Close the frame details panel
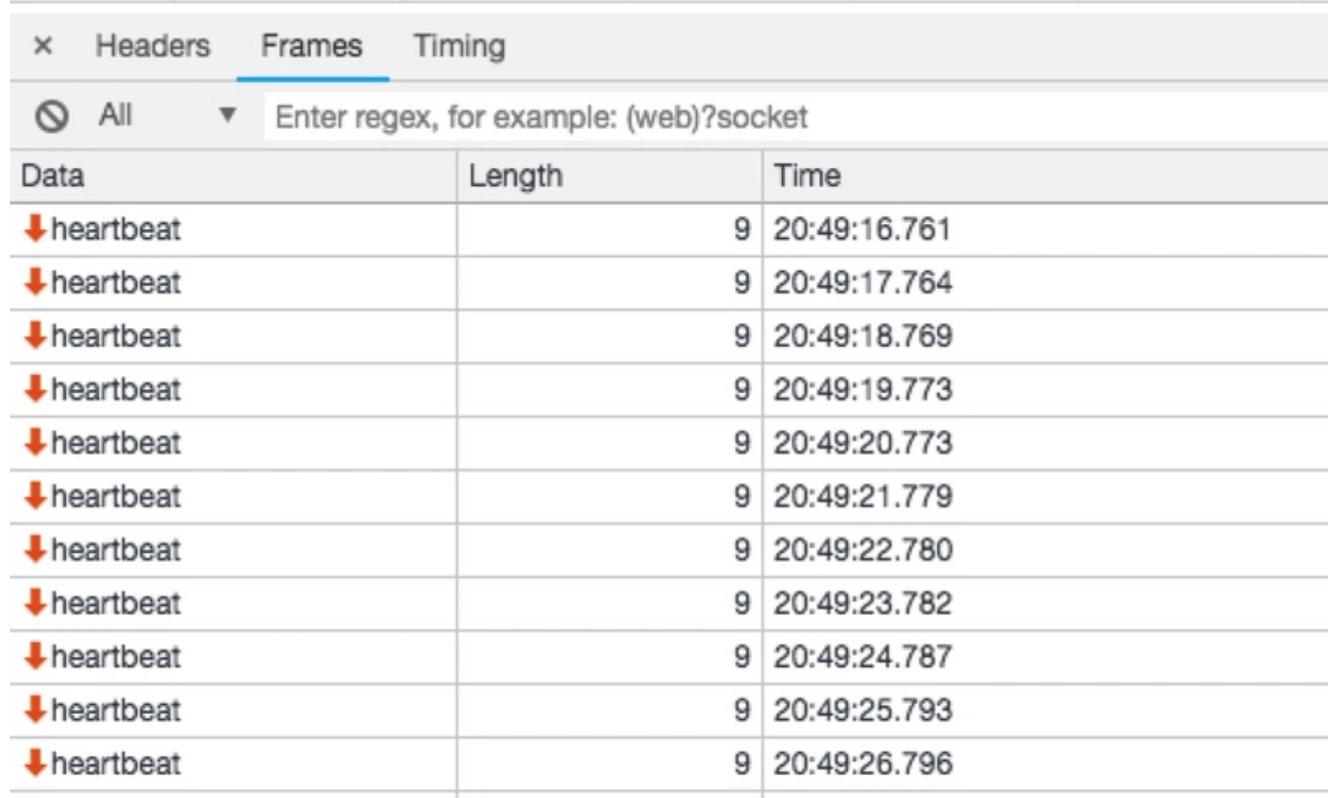Image resolution: width=1328 pixels, height=798 pixels. [x=42, y=47]
